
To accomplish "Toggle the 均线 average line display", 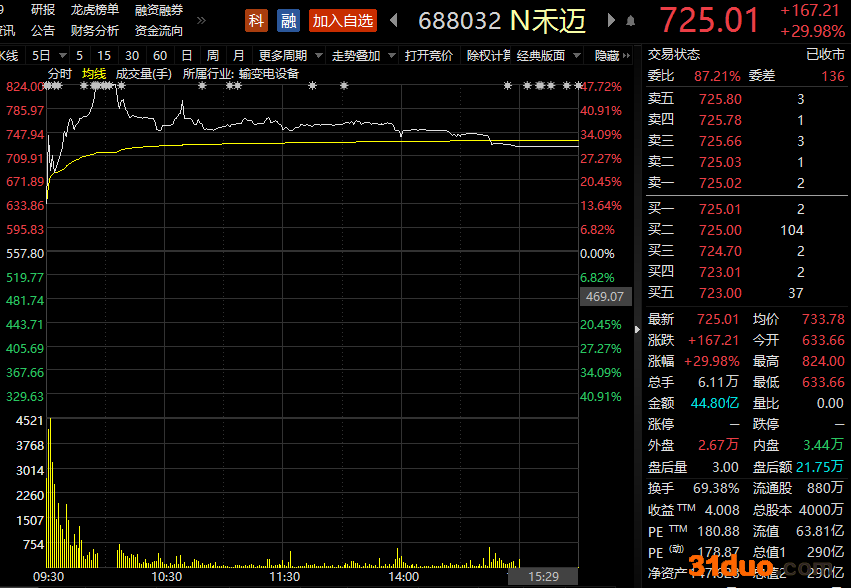I will coord(94,73).
